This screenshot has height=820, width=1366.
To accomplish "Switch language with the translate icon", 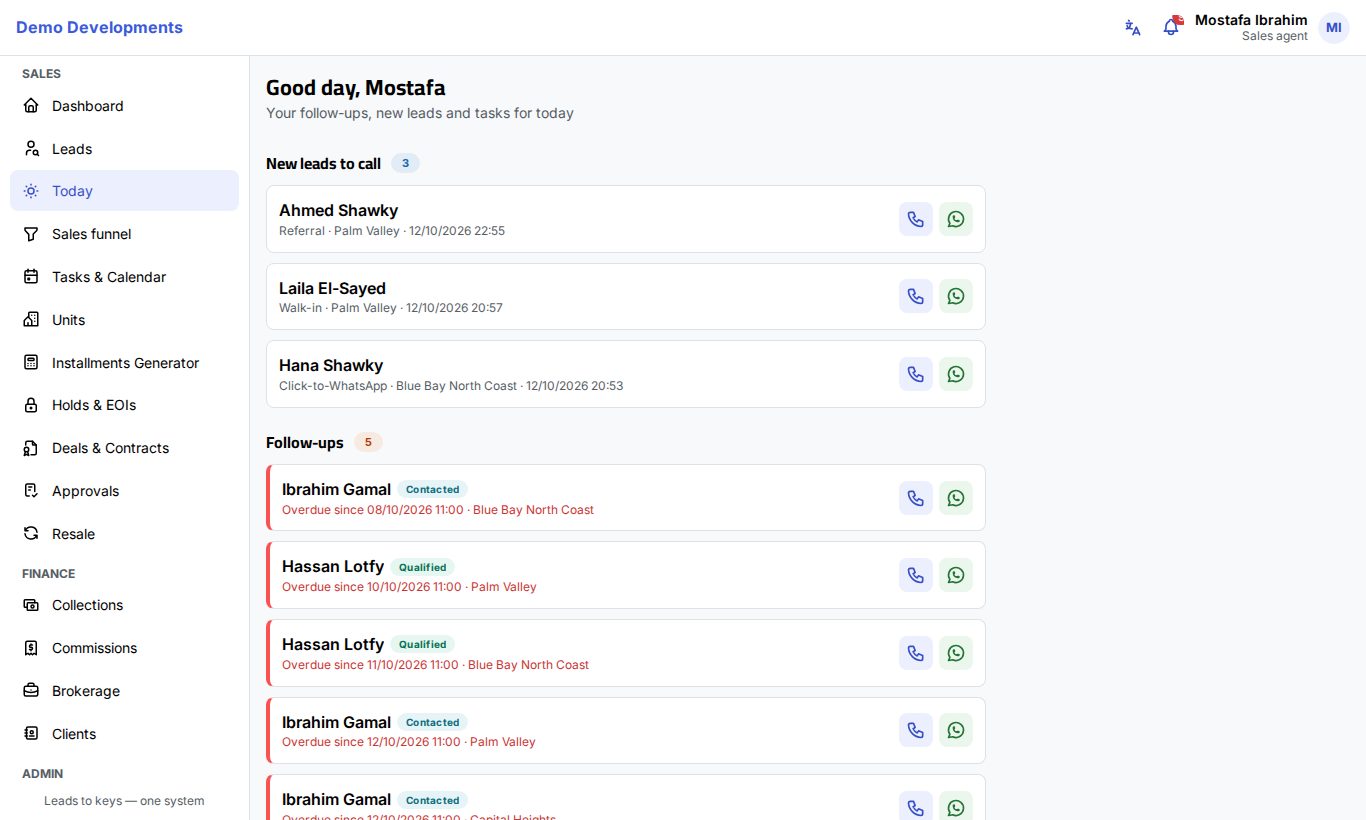I will tap(1133, 28).
